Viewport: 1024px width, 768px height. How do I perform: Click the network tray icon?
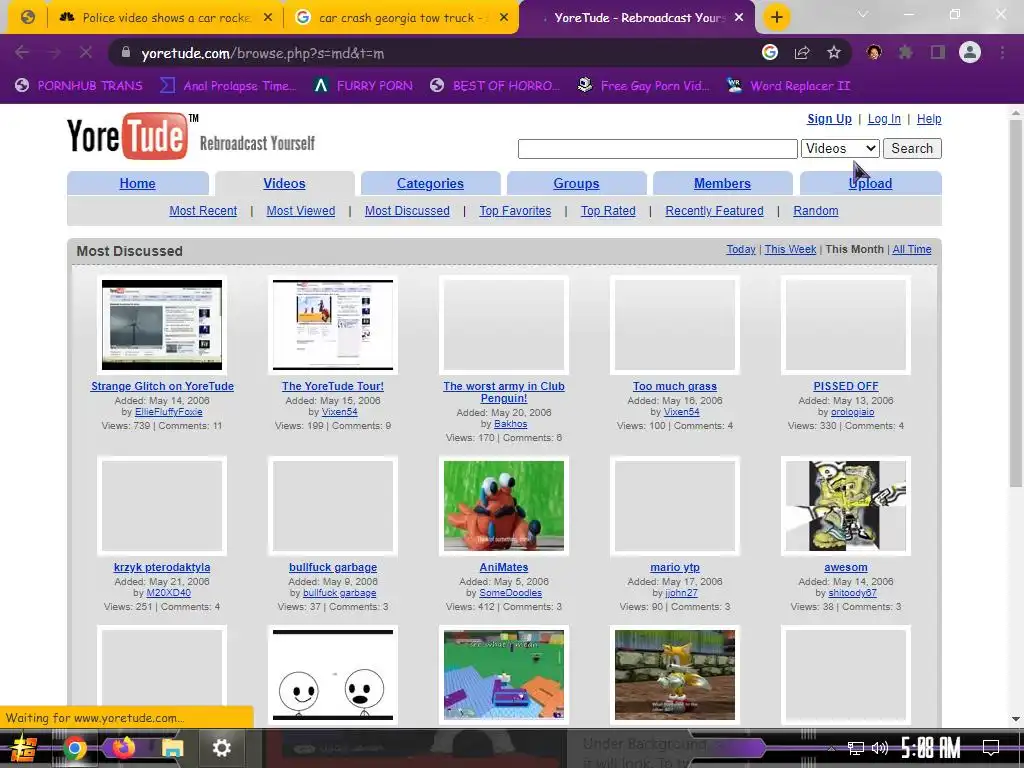[855, 748]
